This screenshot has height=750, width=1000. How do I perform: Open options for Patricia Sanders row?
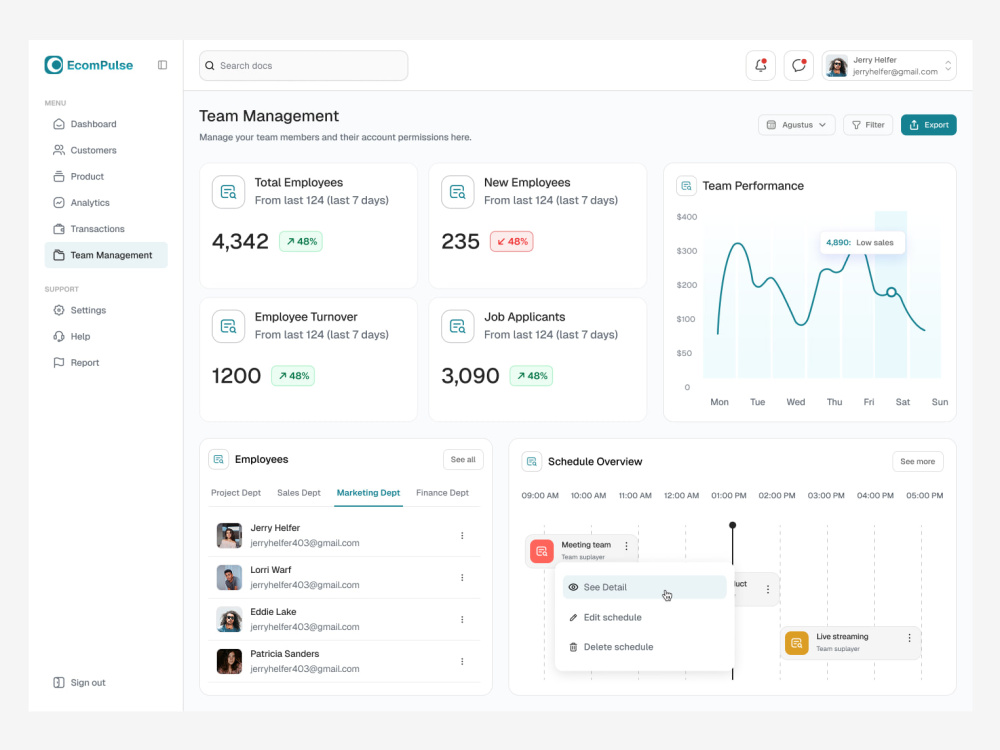pos(462,662)
